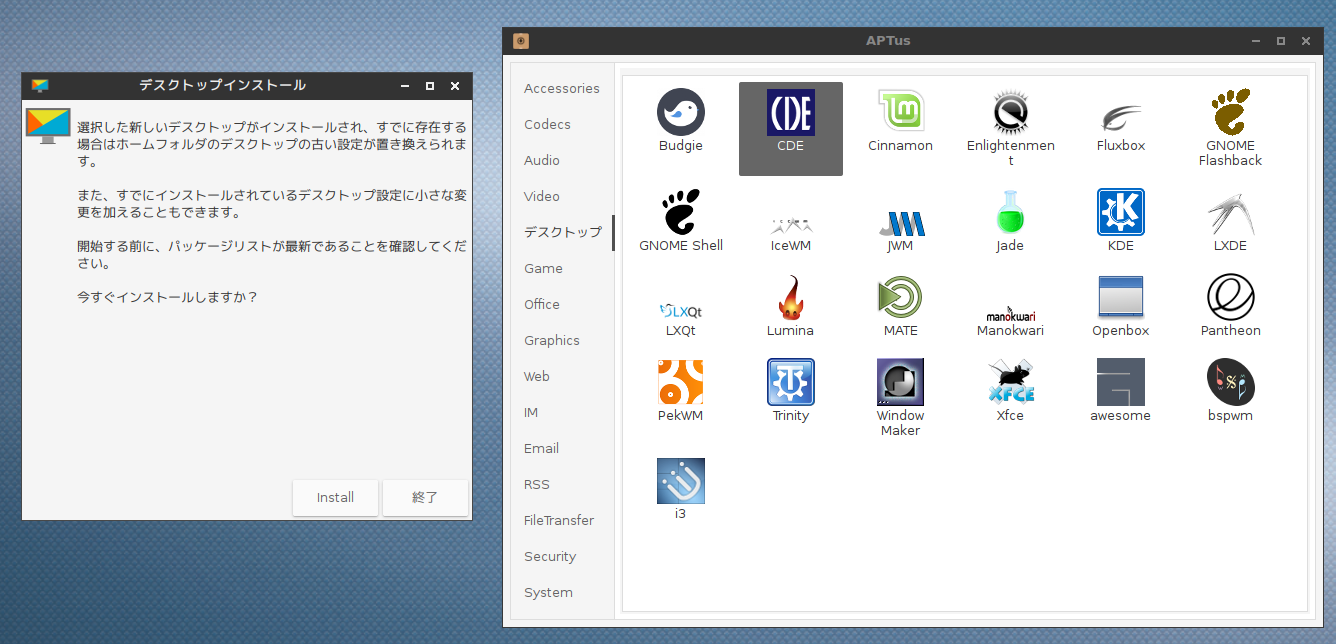Choose the PekWM orange icon
Viewport: 1336px width, 644px height.
pyautogui.click(x=681, y=383)
